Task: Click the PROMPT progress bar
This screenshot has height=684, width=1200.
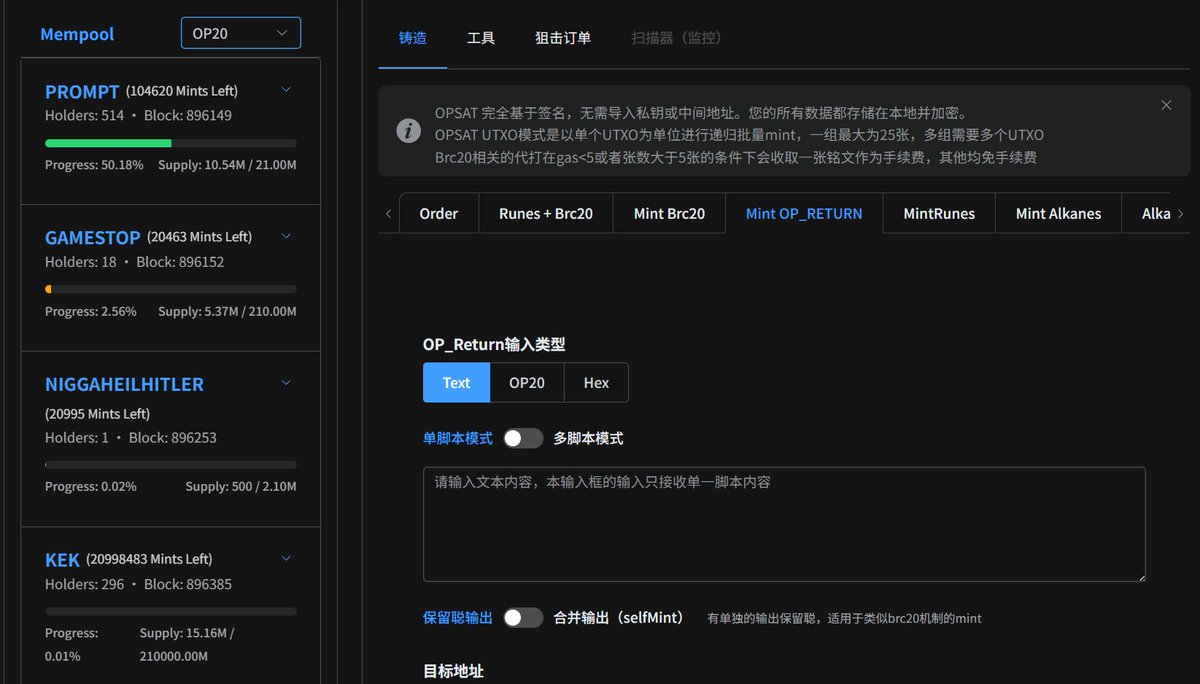Action: [x=171, y=143]
